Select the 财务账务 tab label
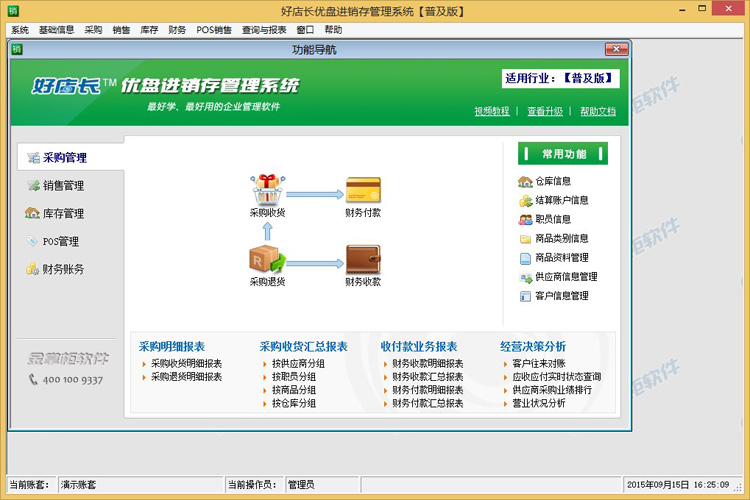The width and height of the screenshot is (750, 500). pyautogui.click(x=63, y=269)
